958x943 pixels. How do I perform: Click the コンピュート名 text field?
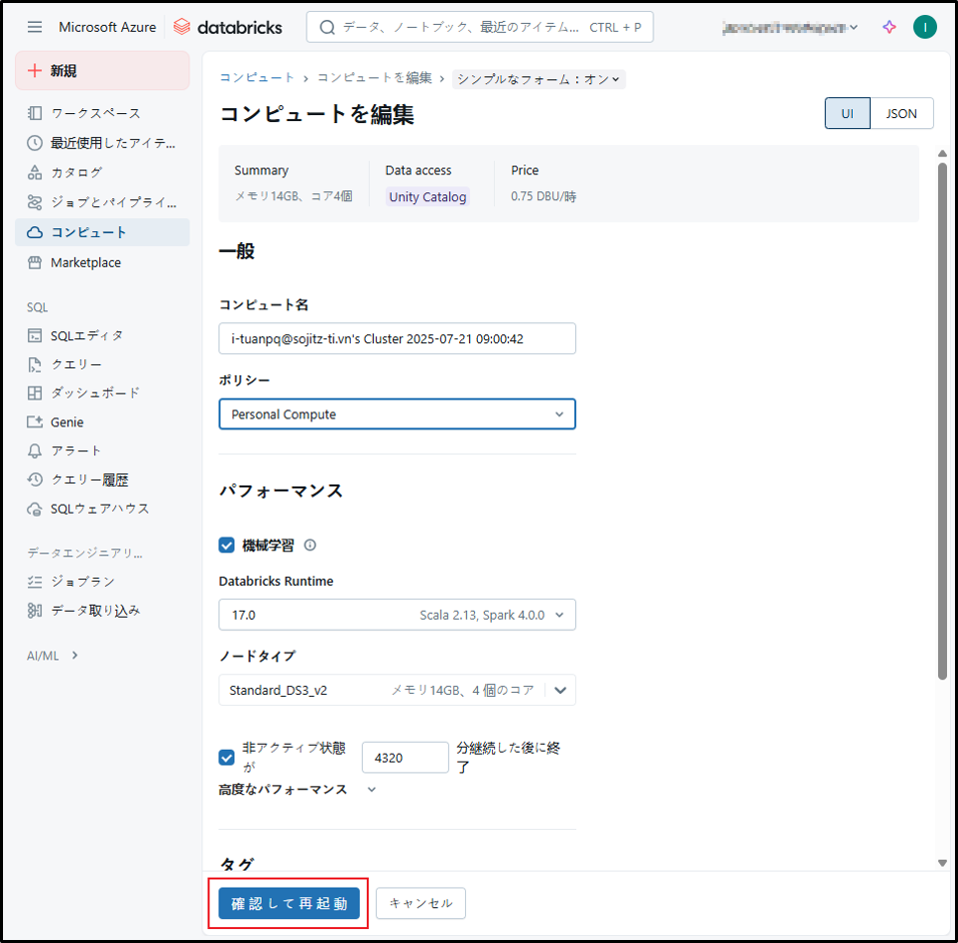[397, 339]
